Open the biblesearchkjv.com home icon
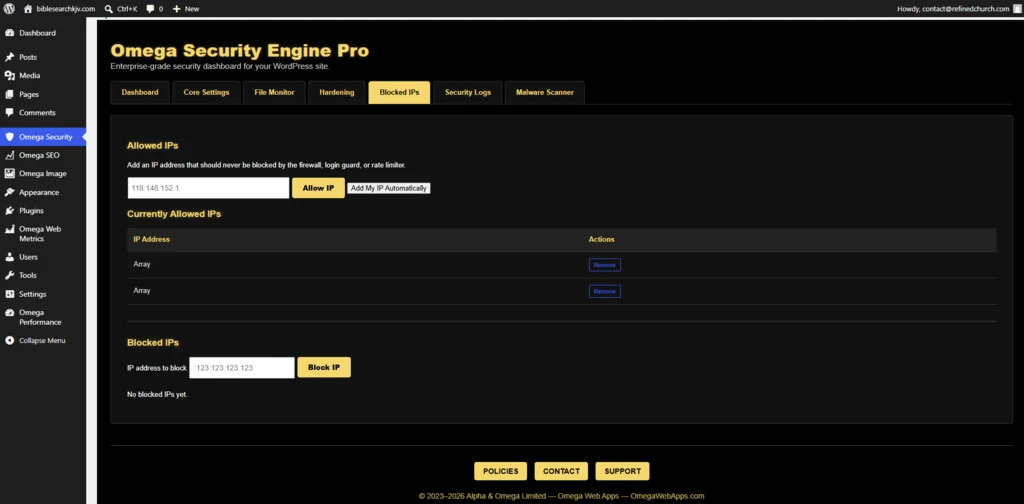 coord(27,8)
